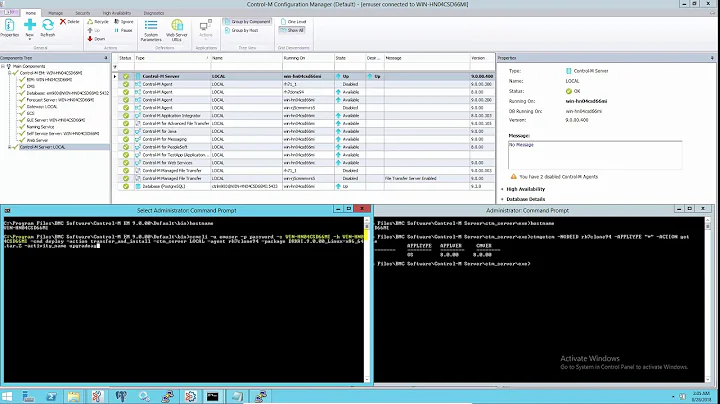Sort by the Running On column
720x404 pixels.
click(308, 58)
